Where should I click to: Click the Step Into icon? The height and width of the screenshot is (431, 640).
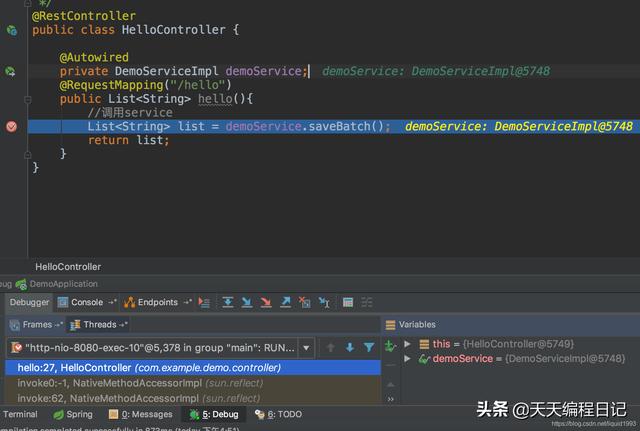(247, 302)
